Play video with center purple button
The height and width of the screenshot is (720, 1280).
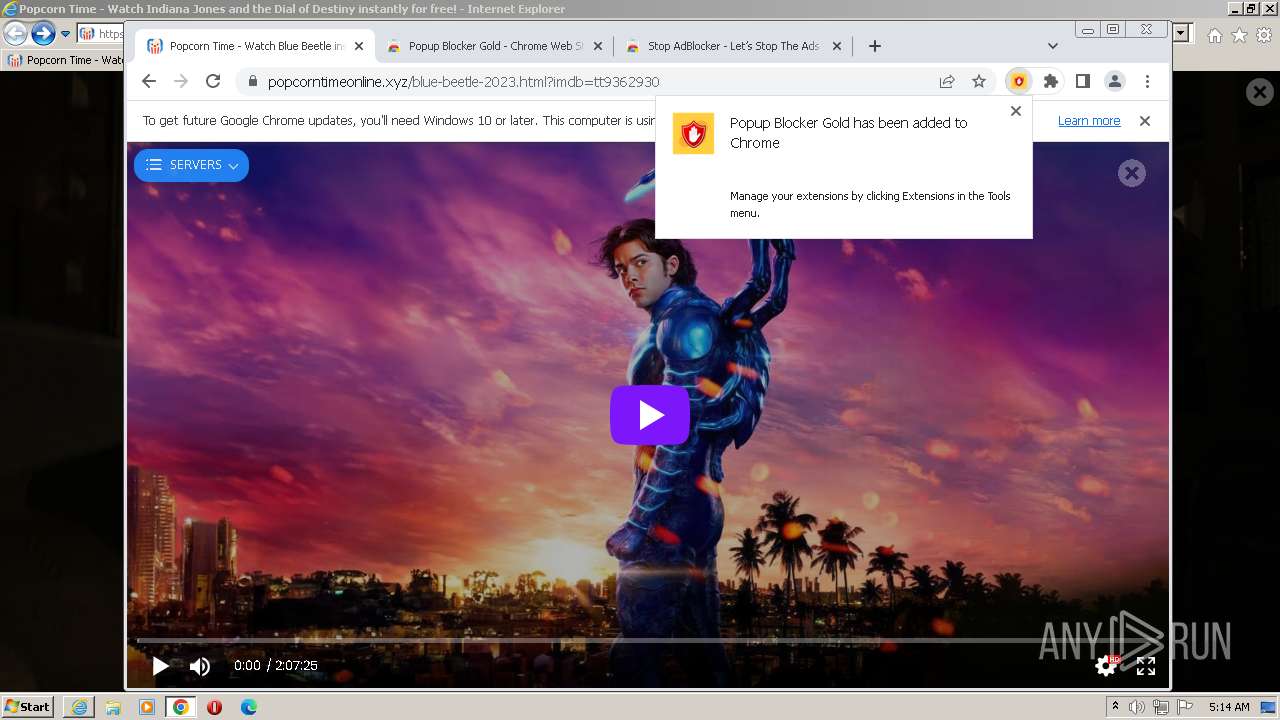pyautogui.click(x=650, y=415)
